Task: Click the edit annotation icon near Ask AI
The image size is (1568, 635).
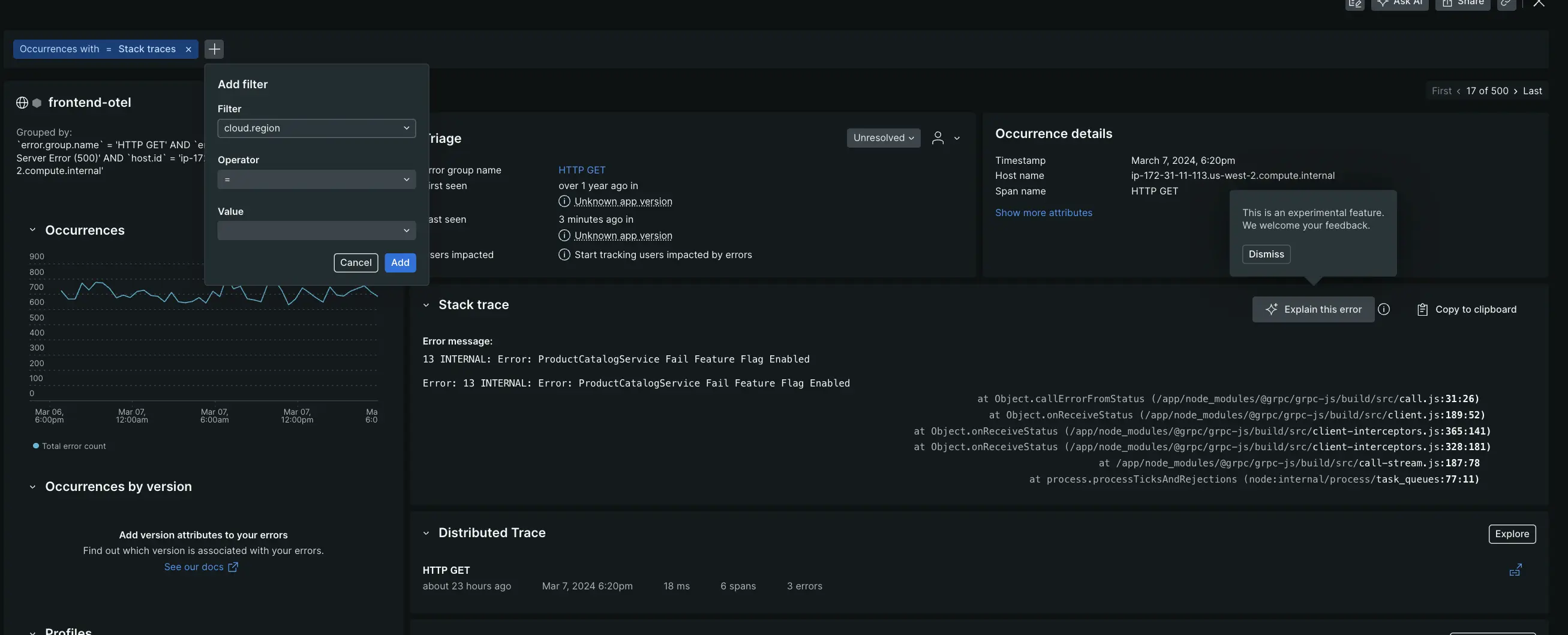Action: 1354,4
